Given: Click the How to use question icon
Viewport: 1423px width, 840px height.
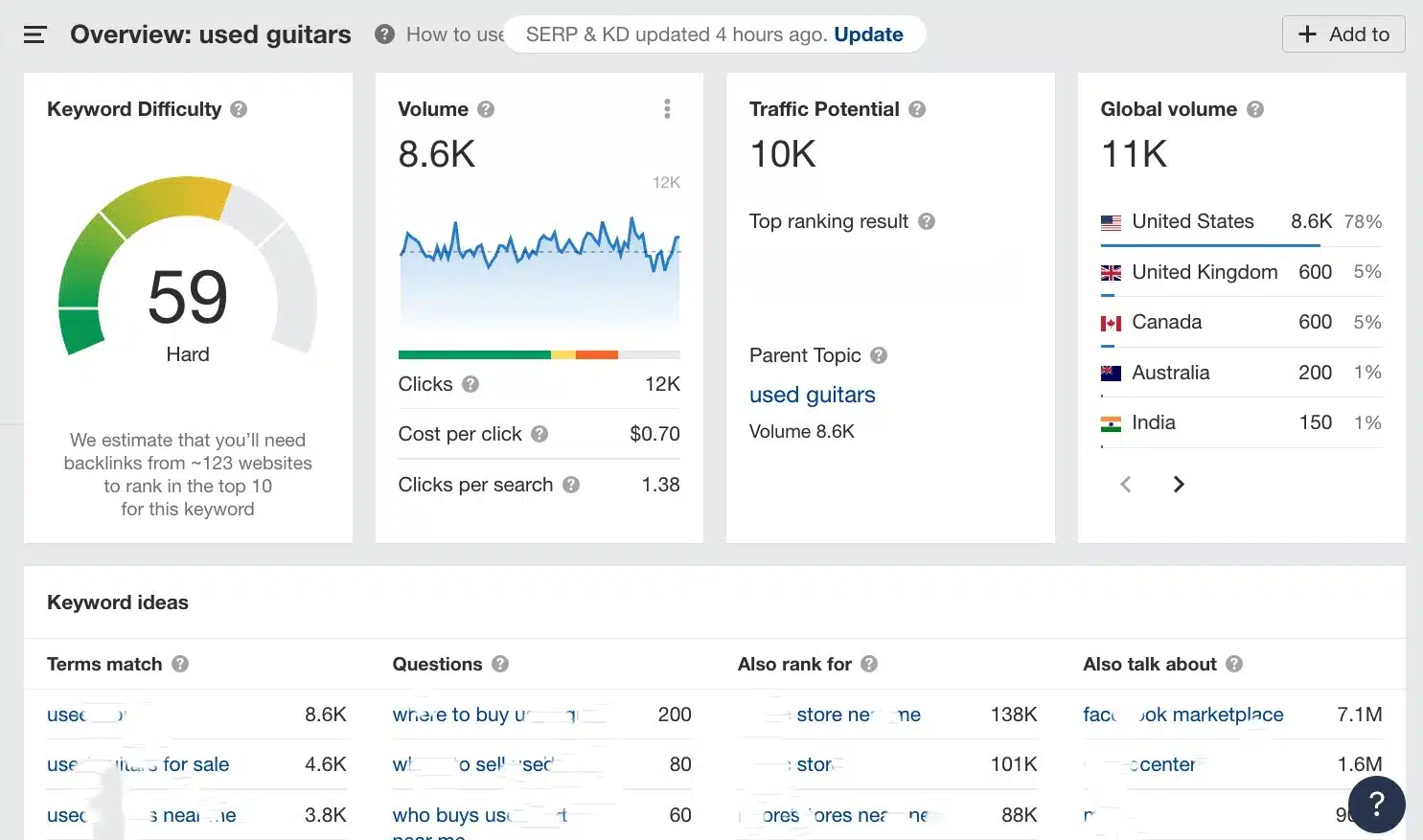Looking at the screenshot, I should coord(383,34).
